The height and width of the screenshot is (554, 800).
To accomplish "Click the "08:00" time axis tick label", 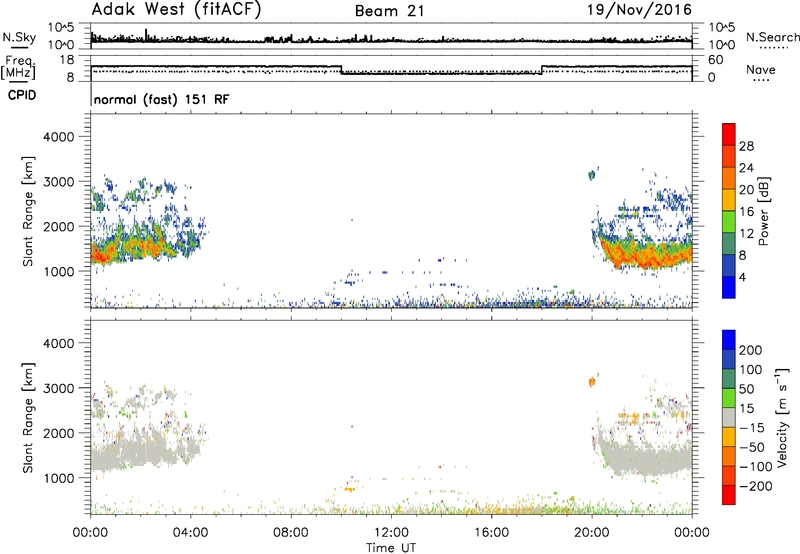I will coord(290,533).
